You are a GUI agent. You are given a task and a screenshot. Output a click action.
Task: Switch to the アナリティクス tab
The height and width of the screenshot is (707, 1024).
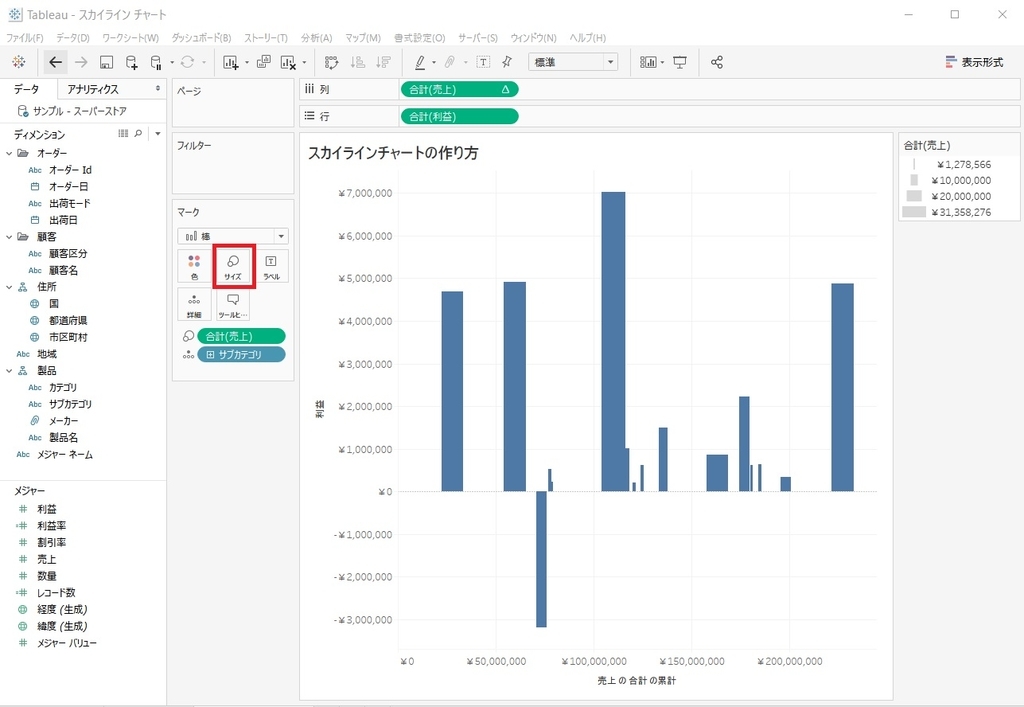click(x=93, y=89)
